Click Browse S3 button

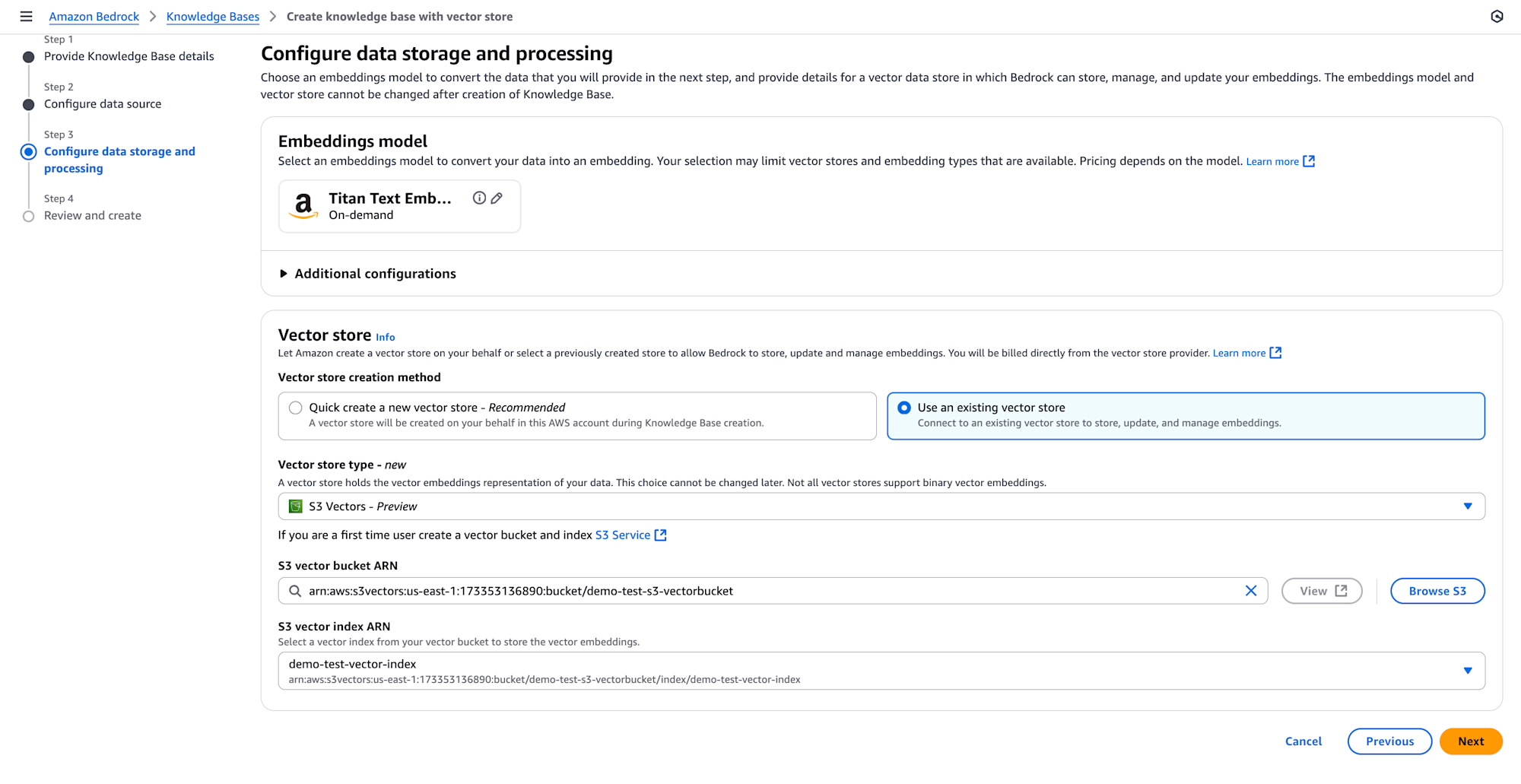coord(1437,591)
